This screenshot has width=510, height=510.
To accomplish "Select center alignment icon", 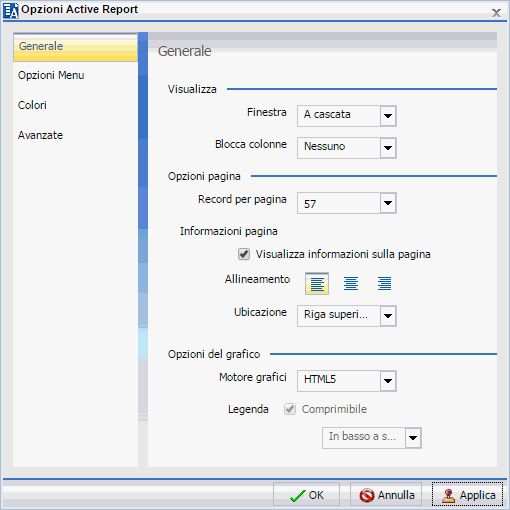I will [351, 284].
